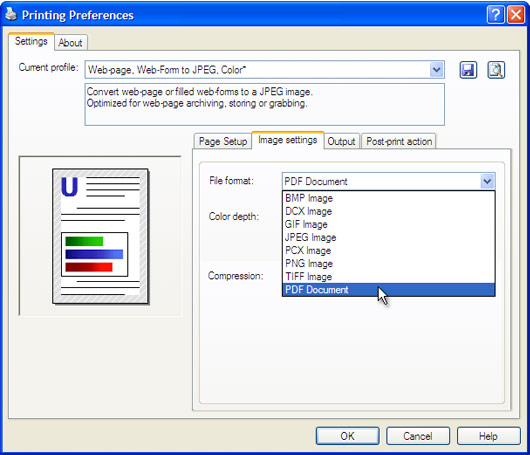Choose BMP Image from the format list
This screenshot has height=455, width=530.
point(388,198)
